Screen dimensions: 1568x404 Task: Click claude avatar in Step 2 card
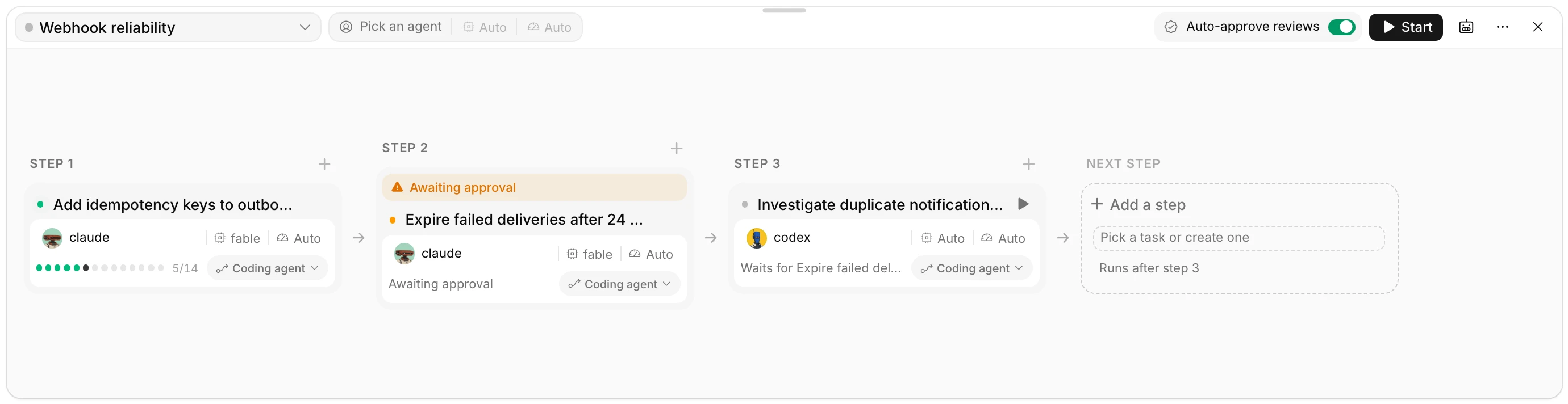(x=404, y=253)
